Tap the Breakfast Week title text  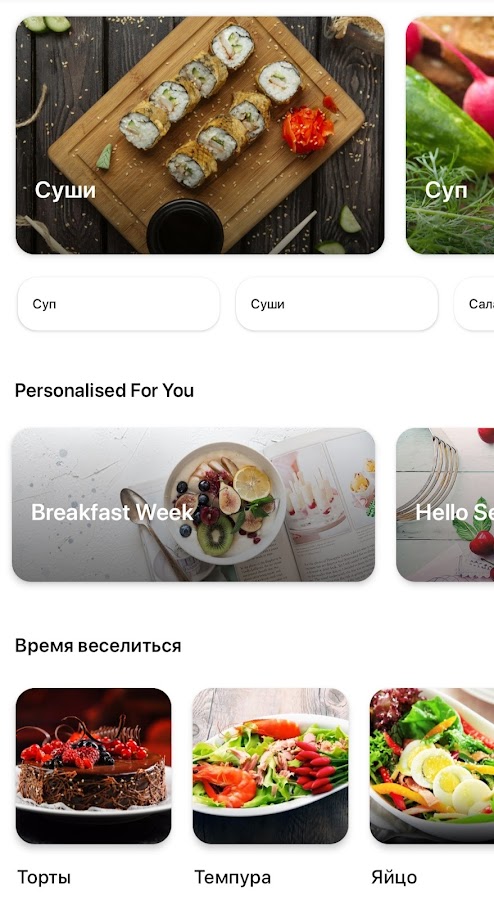point(112,512)
